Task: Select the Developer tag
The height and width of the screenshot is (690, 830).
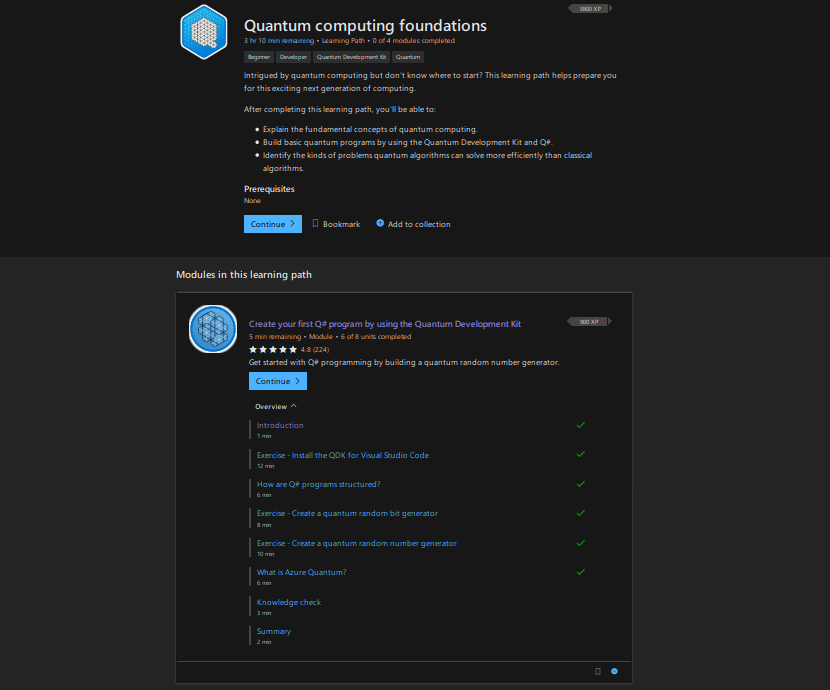Action: click(x=293, y=57)
